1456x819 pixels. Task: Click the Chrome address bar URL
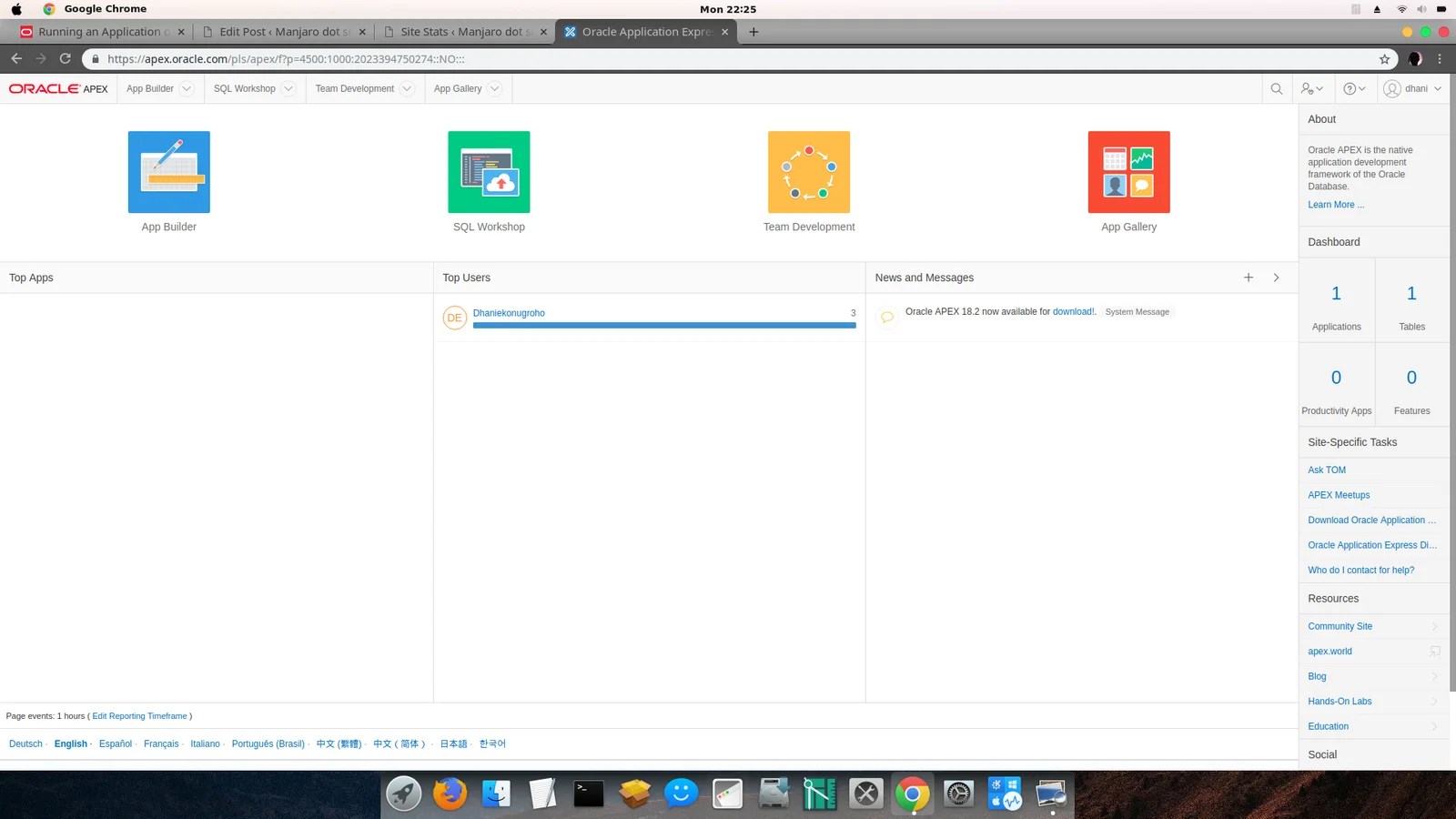click(286, 59)
